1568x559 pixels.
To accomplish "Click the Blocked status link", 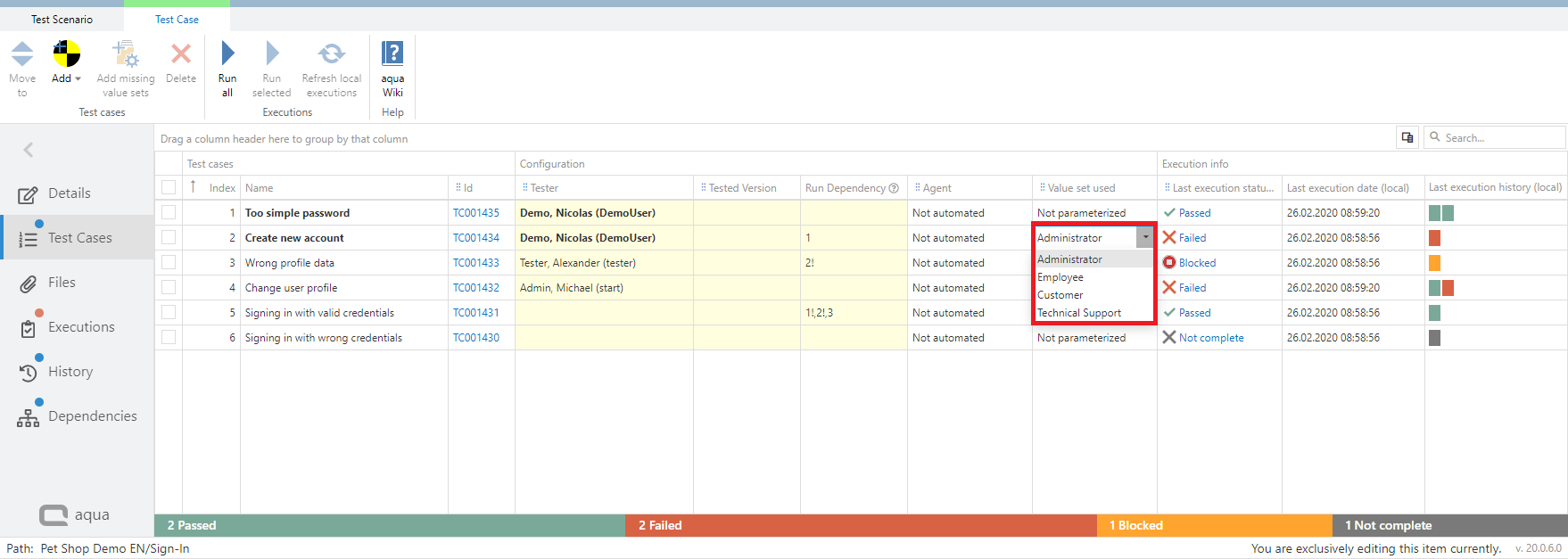I will (1197, 263).
